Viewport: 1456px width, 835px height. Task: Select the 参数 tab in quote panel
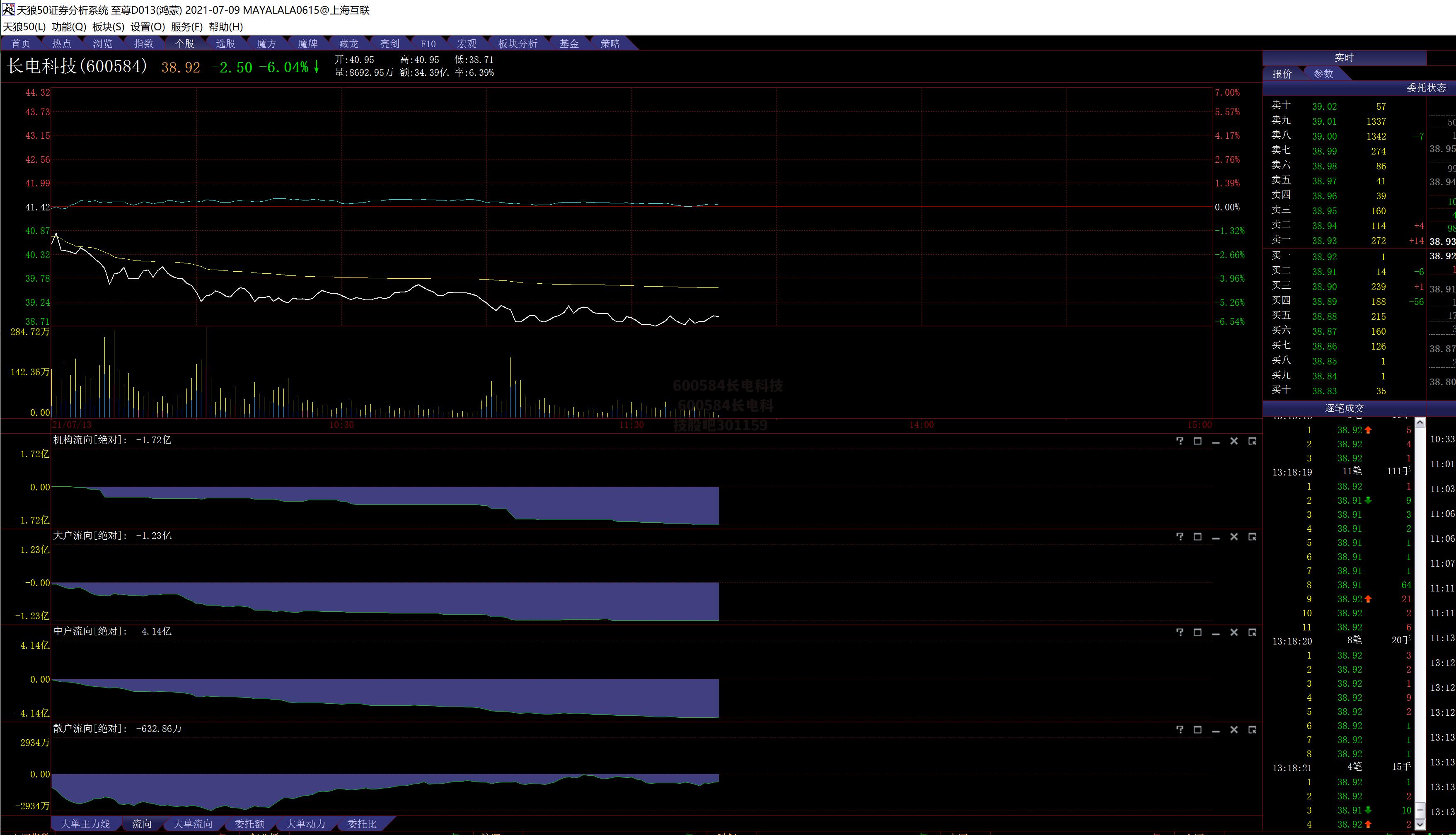(x=1323, y=74)
